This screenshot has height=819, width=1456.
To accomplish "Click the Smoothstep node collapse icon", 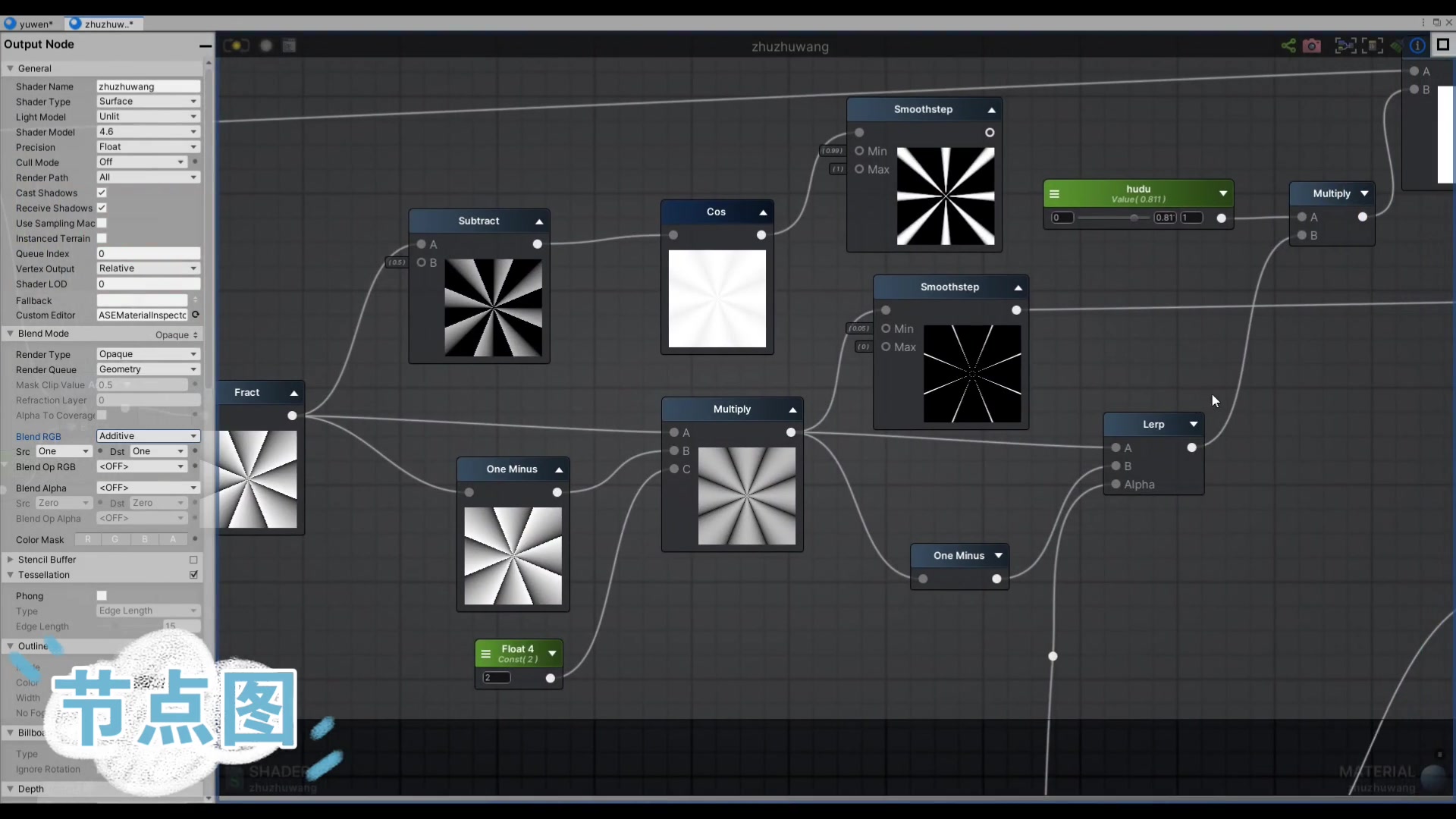I will coord(990,109).
